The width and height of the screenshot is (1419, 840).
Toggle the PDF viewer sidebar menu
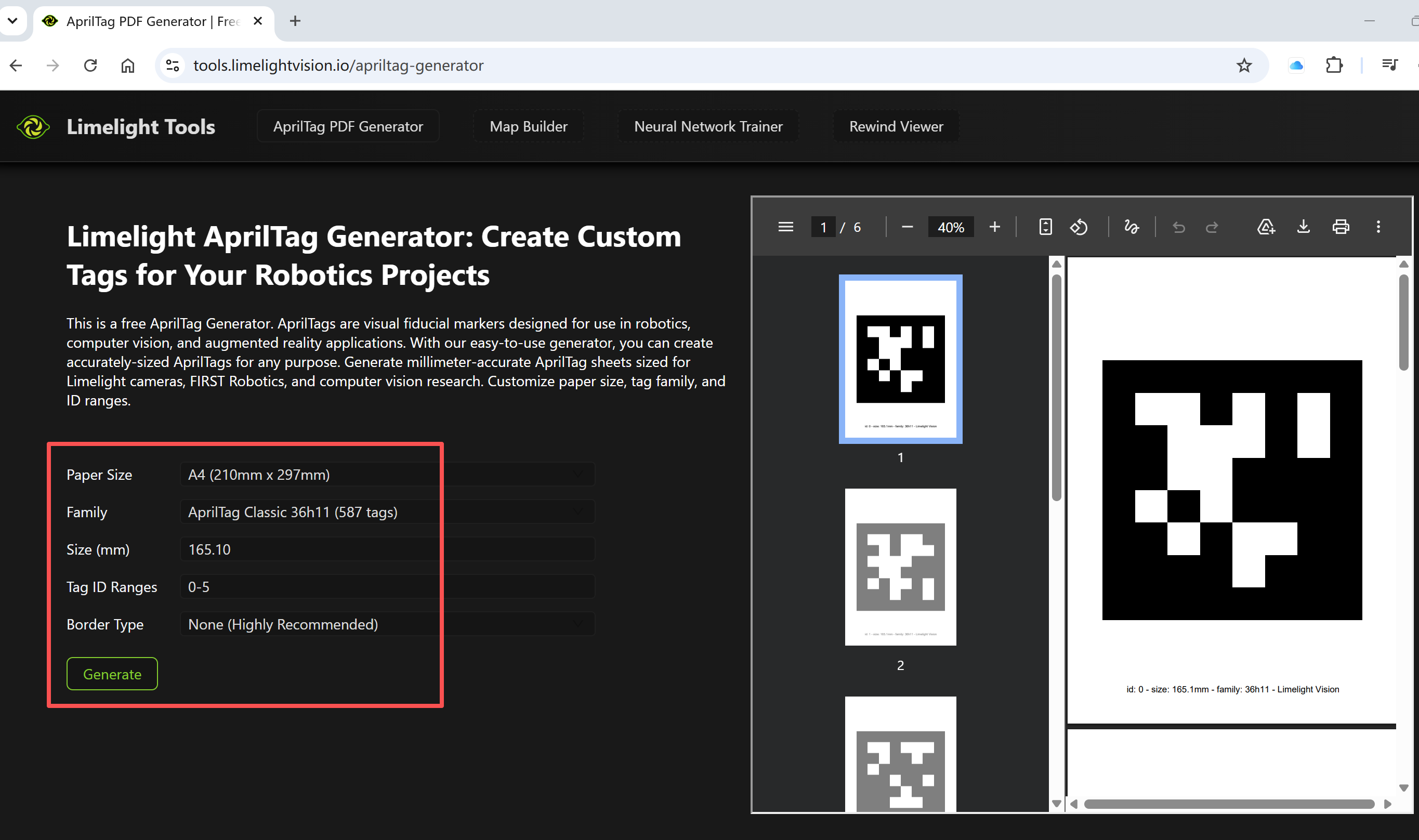(x=785, y=227)
